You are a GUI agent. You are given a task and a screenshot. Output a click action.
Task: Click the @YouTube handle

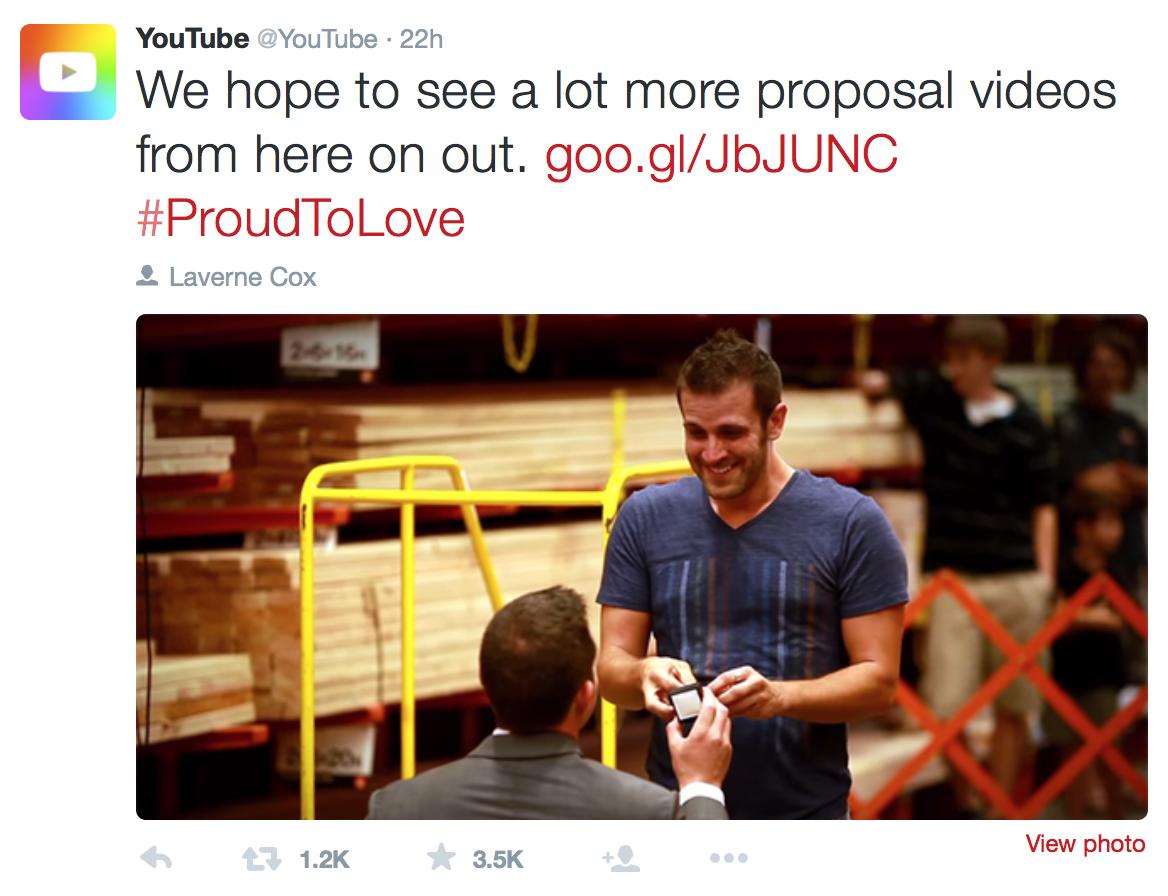tap(317, 39)
